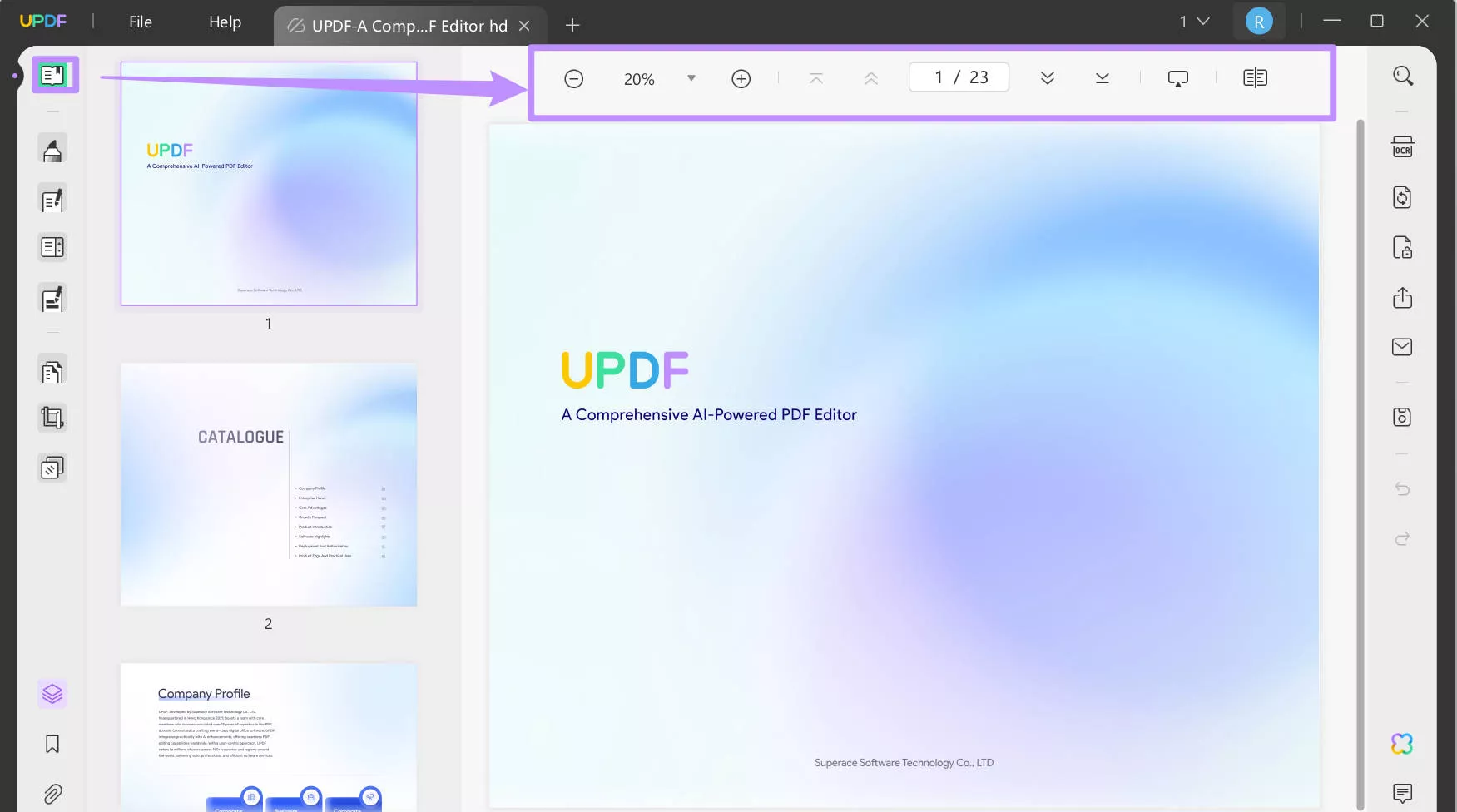Open the Convert/Export PDF tool
This screenshot has width=1457, height=812.
tap(1403, 197)
